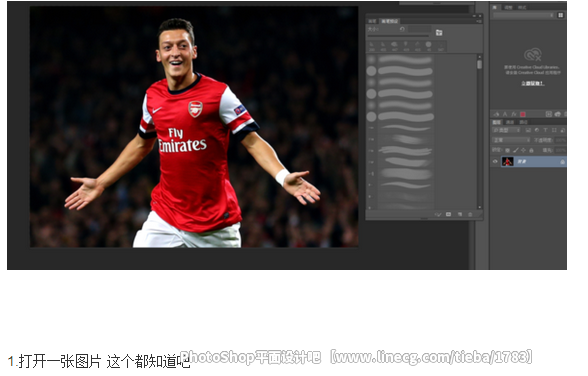Click the red fill swatch in the libraries footer
Screen dimensions: 588x376
(523, 114)
